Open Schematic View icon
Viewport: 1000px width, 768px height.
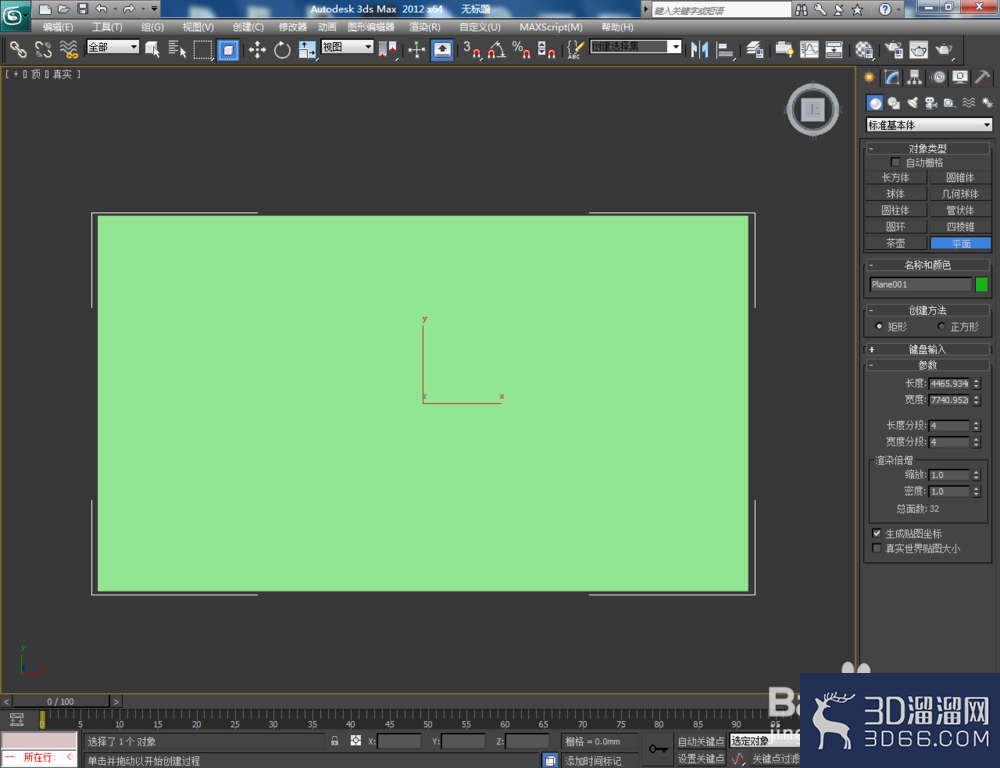[834, 49]
